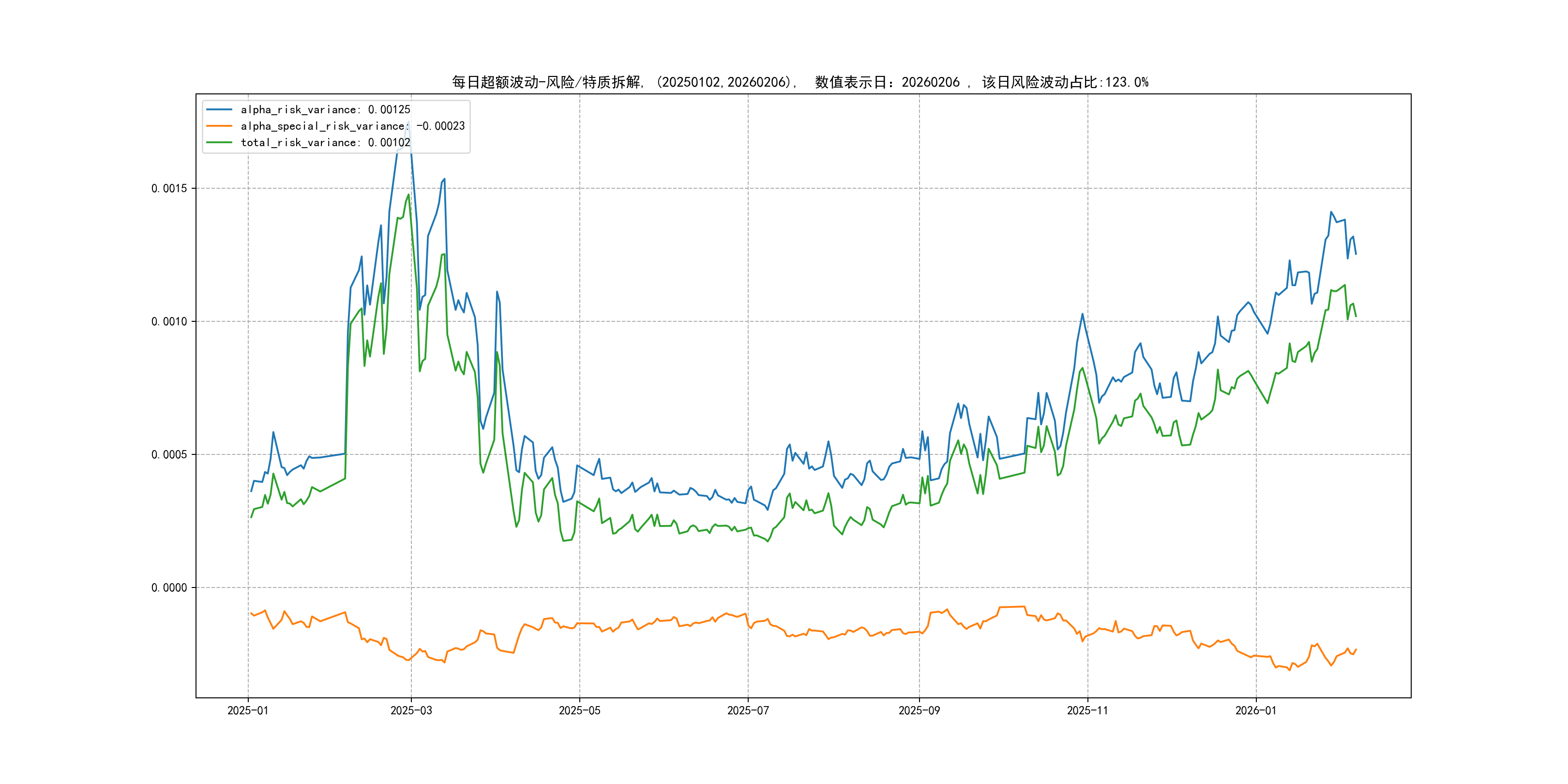Viewport: 1568px width, 784px height.
Task: Click the 0.0015 y-axis tick label
Action: click(x=169, y=189)
